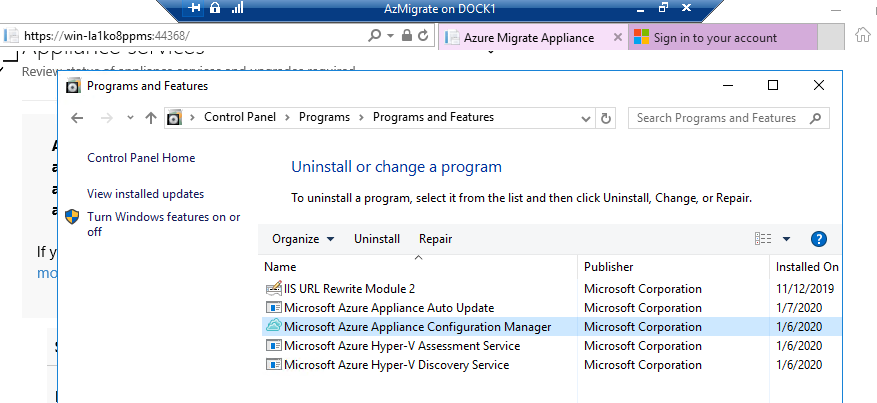Click the Configuration Manager cloud icon

tap(274, 326)
